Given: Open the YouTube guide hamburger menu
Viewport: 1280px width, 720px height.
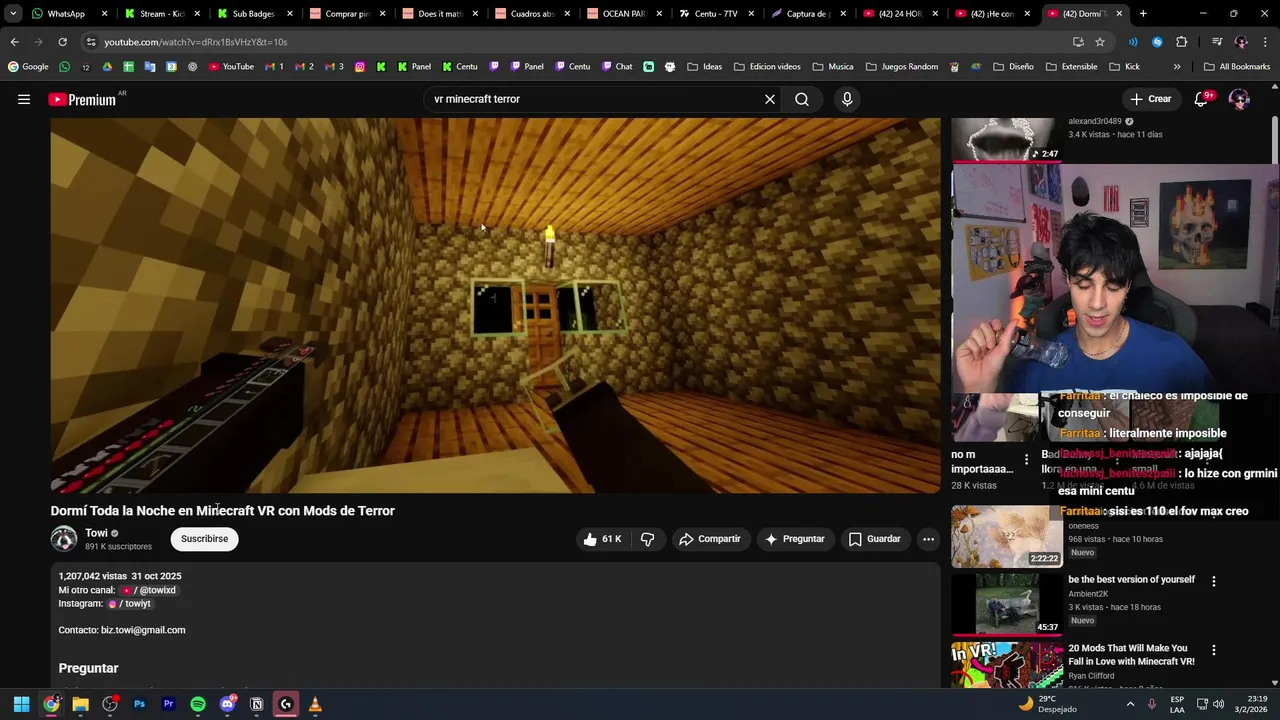Looking at the screenshot, I should click(x=24, y=99).
